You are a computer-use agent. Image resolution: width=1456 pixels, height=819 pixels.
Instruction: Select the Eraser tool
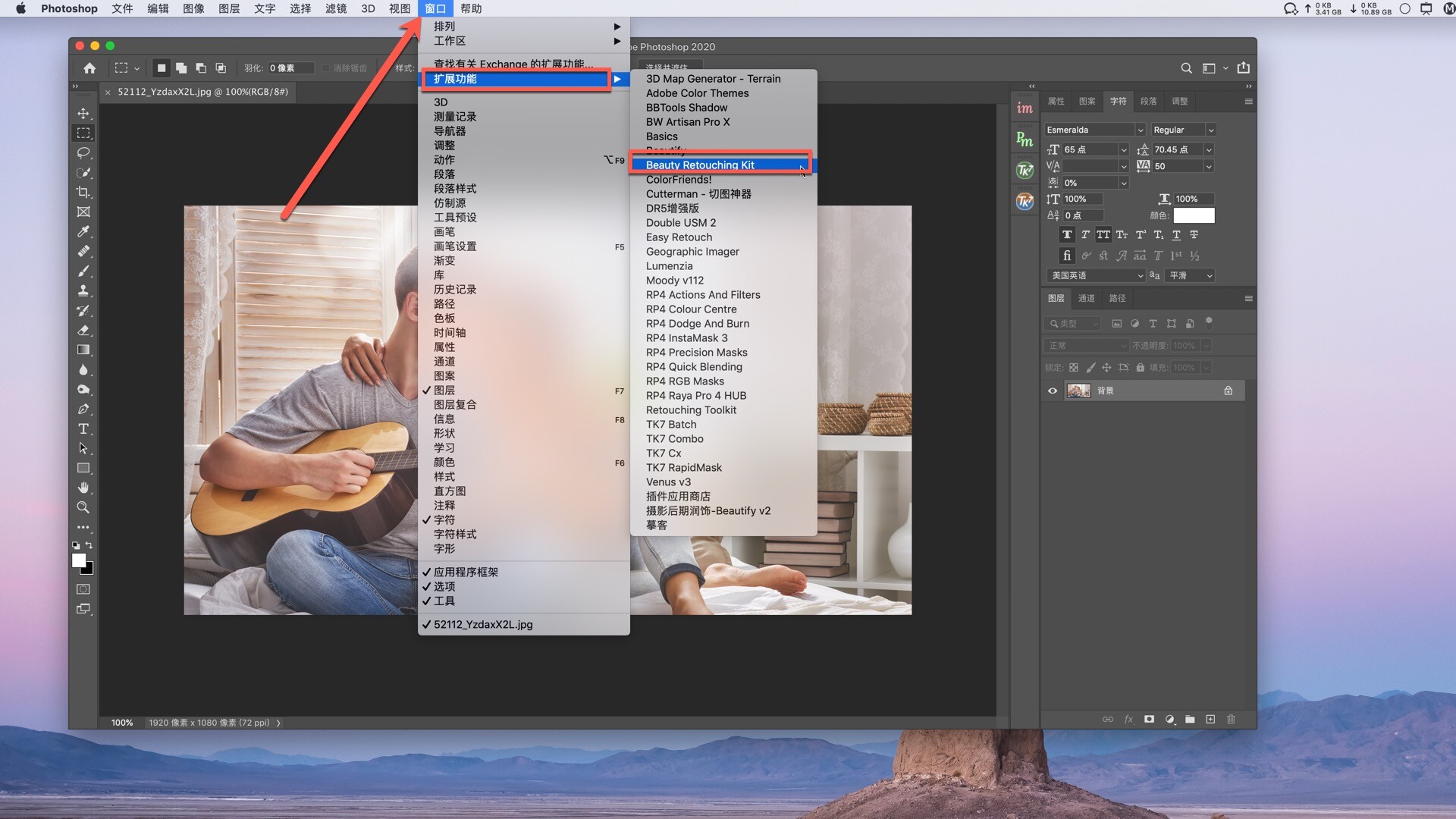pos(83,330)
